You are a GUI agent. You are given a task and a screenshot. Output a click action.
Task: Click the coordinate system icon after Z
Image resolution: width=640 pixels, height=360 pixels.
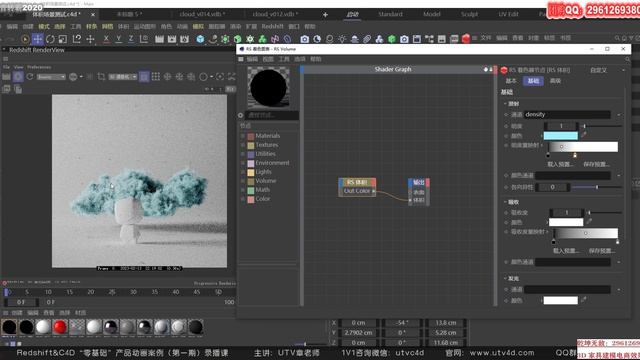pos(144,39)
